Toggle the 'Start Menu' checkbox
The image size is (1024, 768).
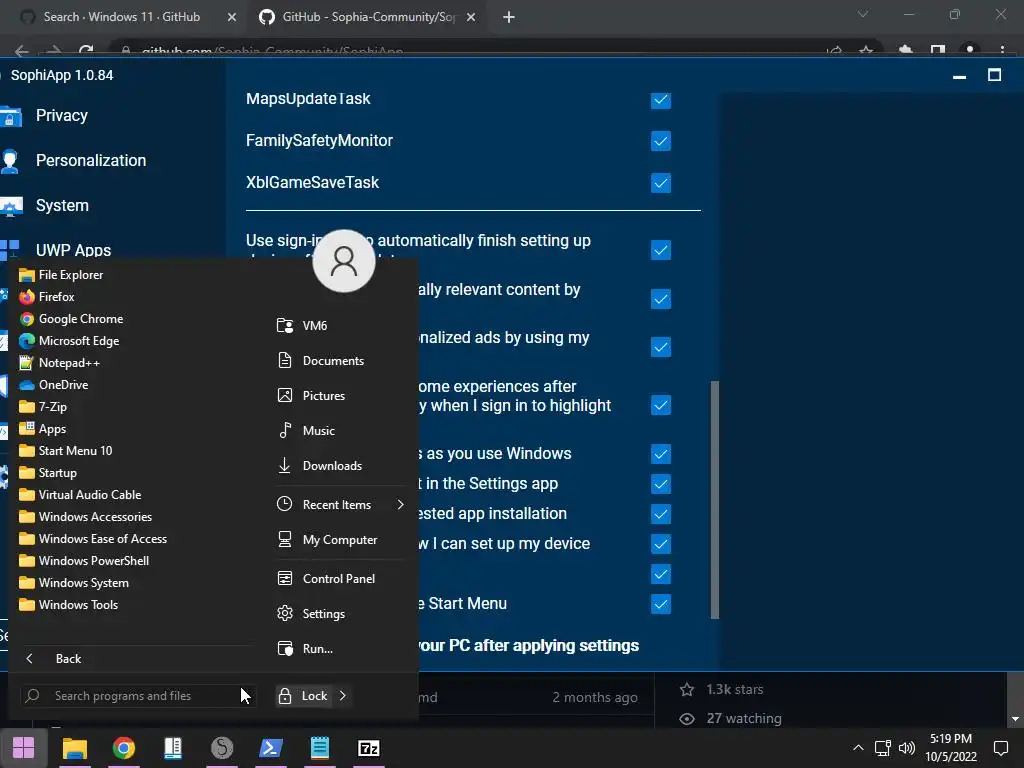coord(661,604)
